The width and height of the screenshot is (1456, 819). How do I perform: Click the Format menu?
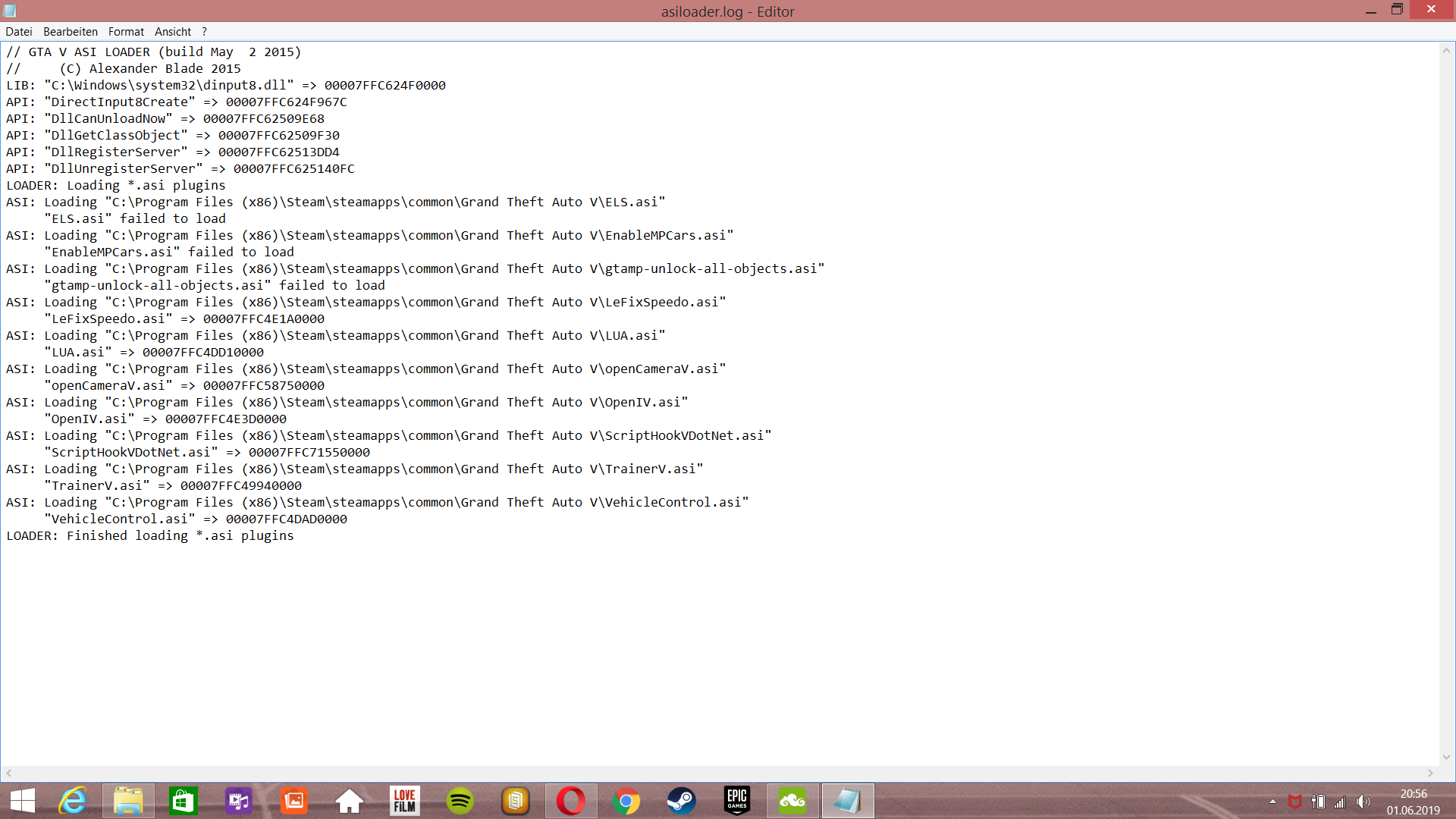click(x=126, y=32)
